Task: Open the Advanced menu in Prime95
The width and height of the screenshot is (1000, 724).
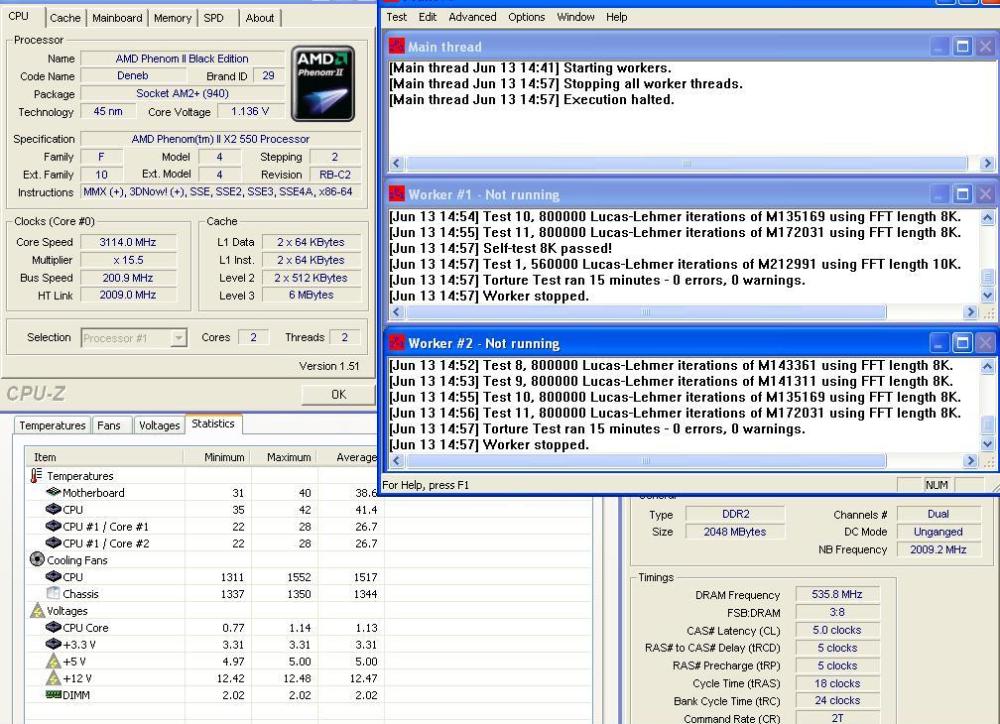Action: pos(472,17)
